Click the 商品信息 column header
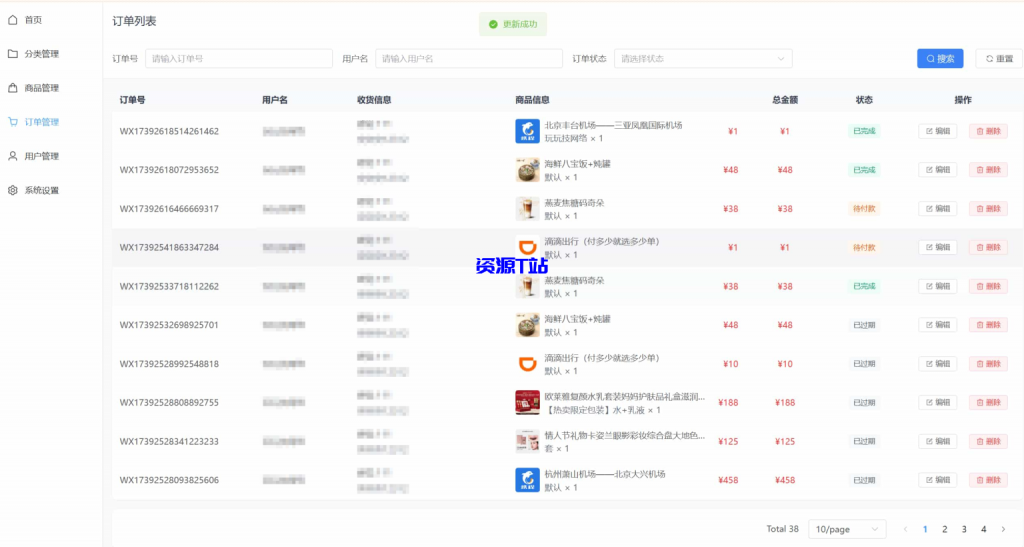Screen dimensions: 1024x547 532,100
